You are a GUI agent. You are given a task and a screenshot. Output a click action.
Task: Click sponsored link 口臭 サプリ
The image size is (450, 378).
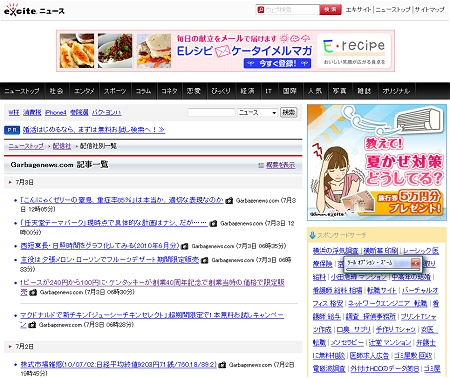coord(353,330)
